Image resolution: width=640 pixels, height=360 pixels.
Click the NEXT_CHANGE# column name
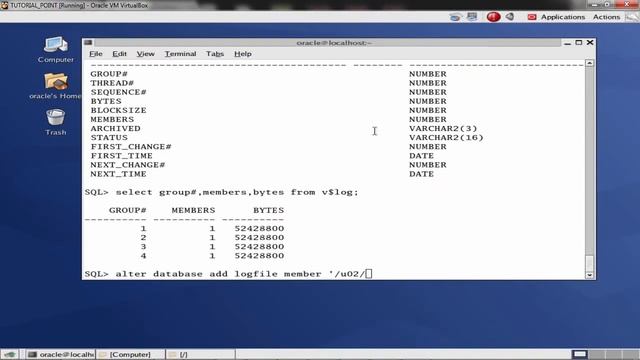point(128,165)
